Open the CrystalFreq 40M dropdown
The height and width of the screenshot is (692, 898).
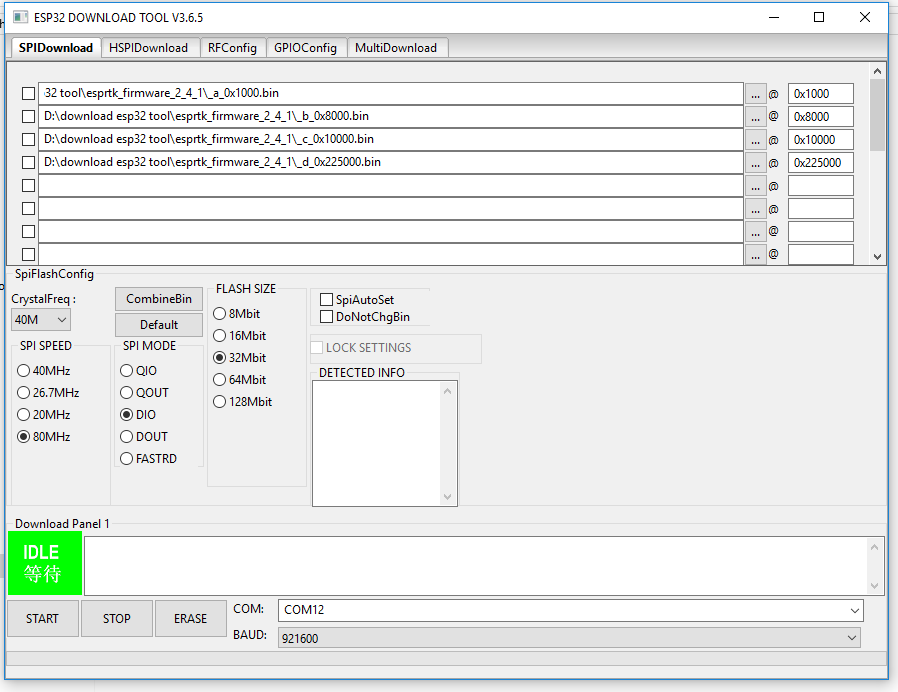click(x=41, y=320)
